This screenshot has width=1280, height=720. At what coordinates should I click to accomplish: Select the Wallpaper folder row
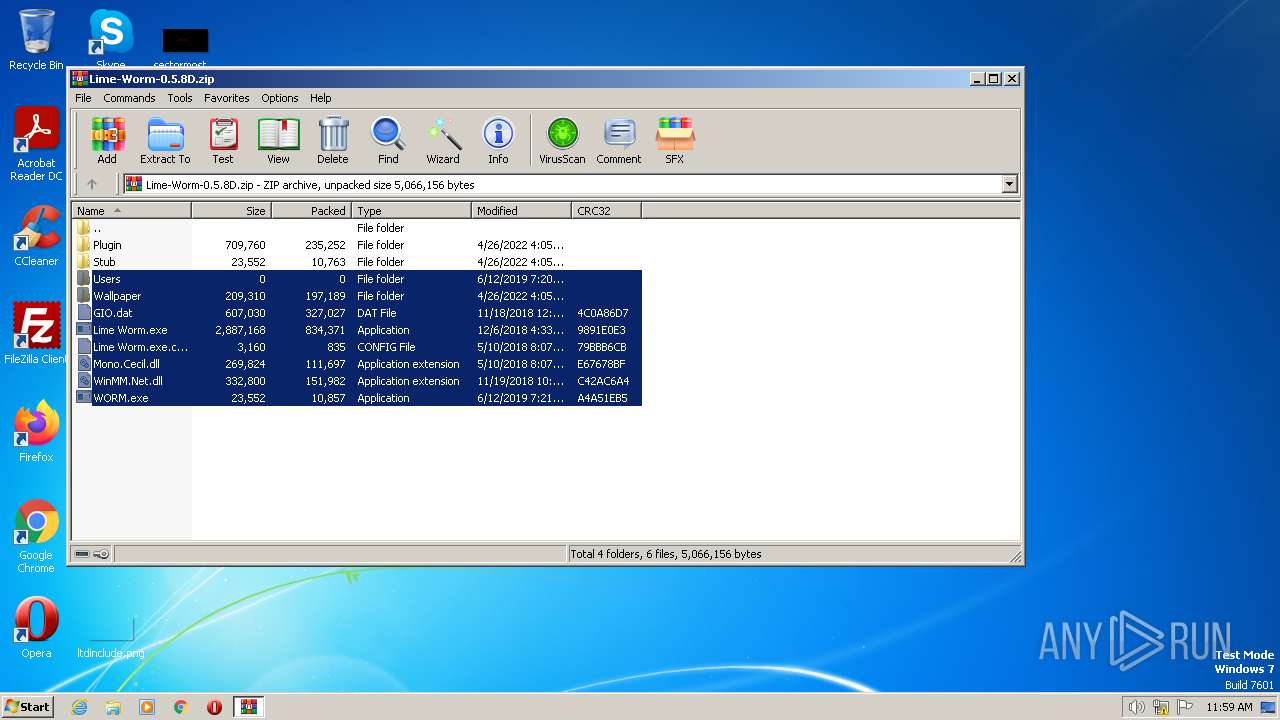(x=357, y=296)
